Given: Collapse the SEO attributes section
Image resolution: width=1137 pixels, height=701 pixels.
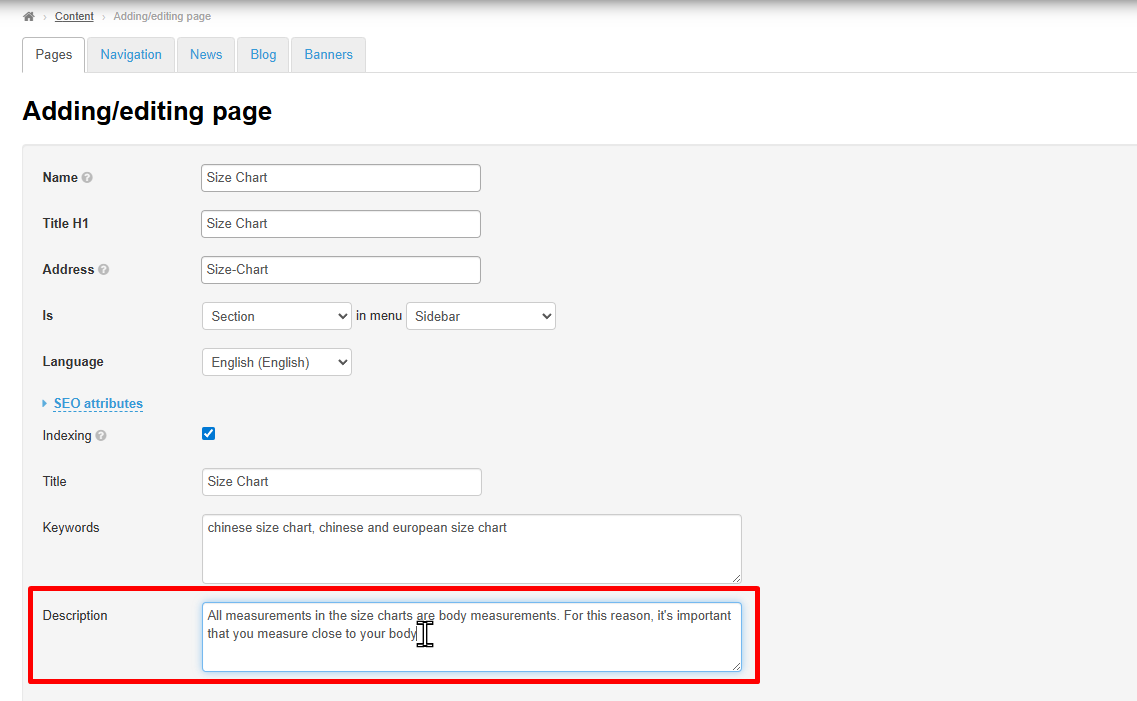Looking at the screenshot, I should click(97, 404).
